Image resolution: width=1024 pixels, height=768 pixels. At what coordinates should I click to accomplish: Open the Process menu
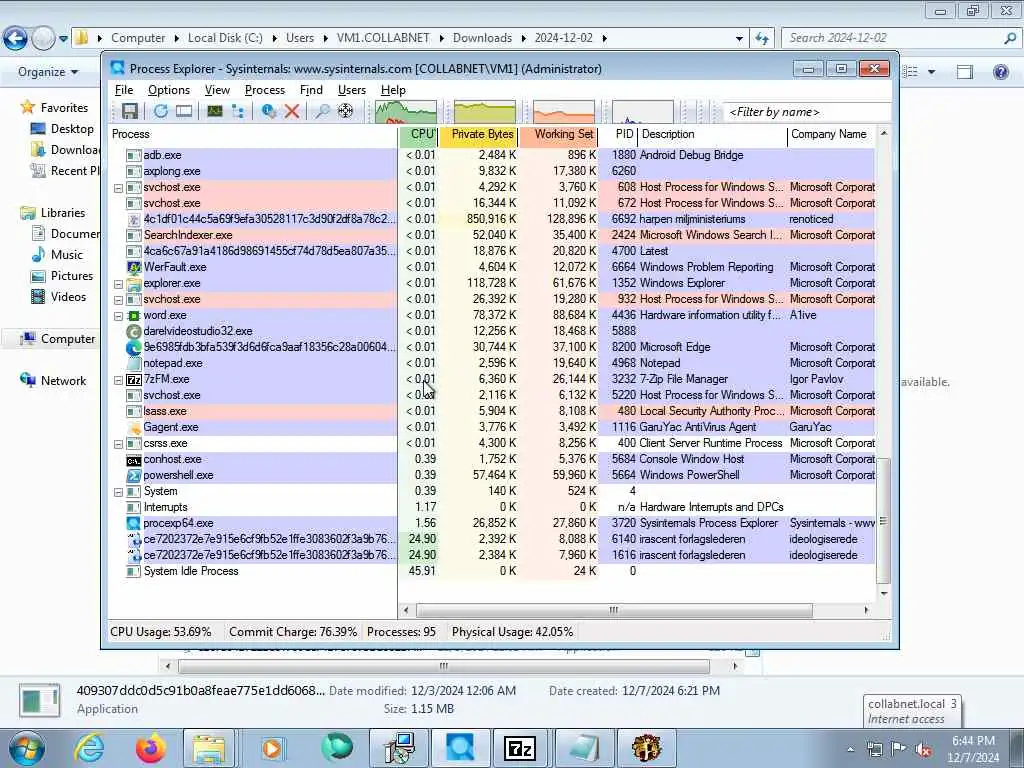click(x=264, y=90)
